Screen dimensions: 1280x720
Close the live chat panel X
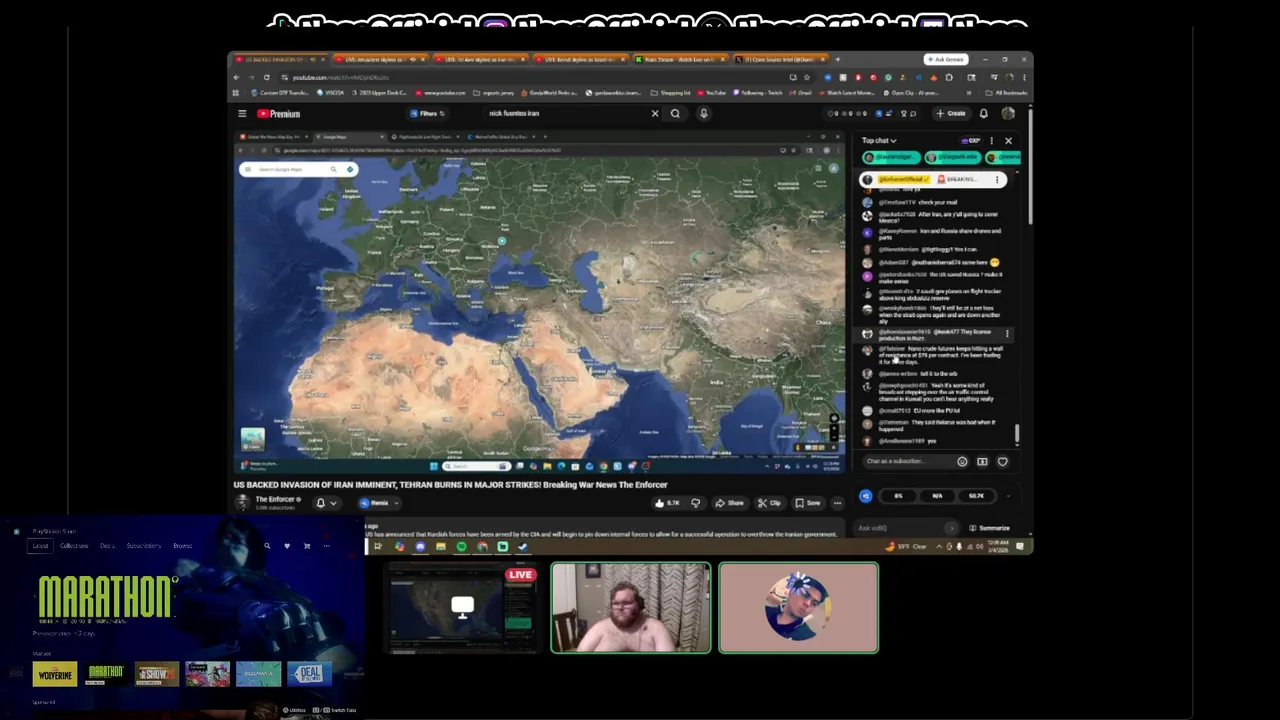(1008, 141)
